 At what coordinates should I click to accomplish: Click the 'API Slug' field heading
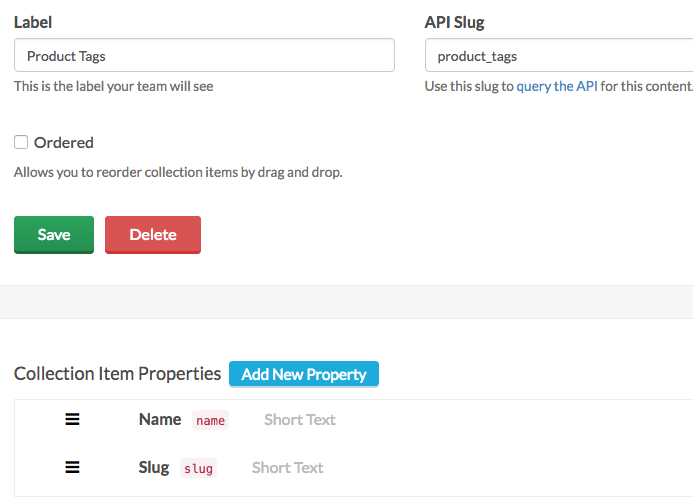pos(455,22)
